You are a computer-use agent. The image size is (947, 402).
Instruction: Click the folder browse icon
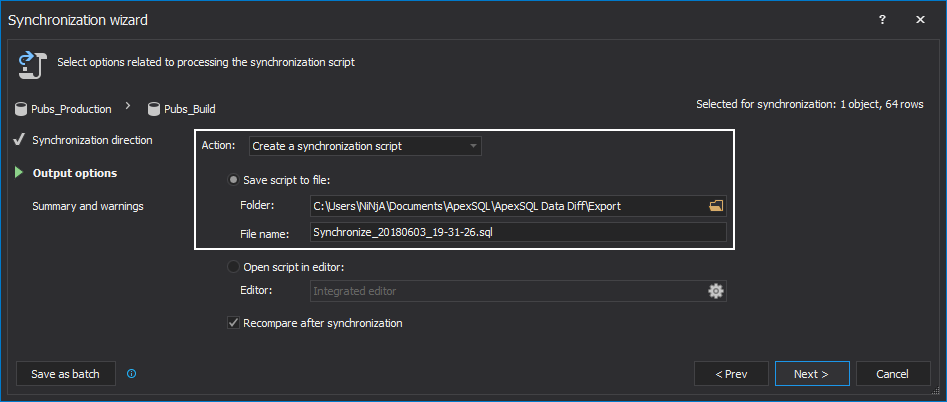[715, 206]
